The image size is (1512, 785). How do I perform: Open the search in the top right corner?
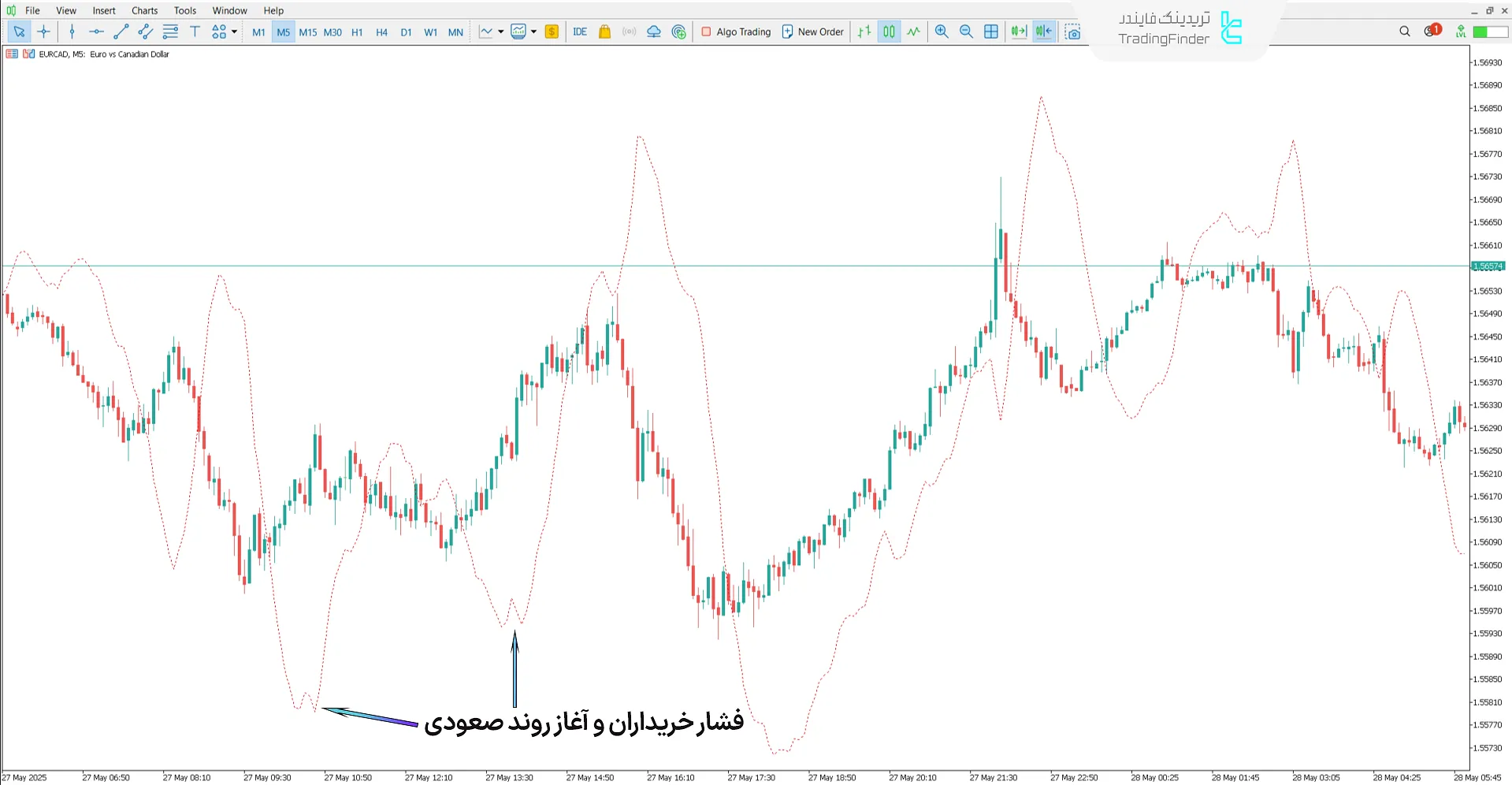tap(1405, 32)
